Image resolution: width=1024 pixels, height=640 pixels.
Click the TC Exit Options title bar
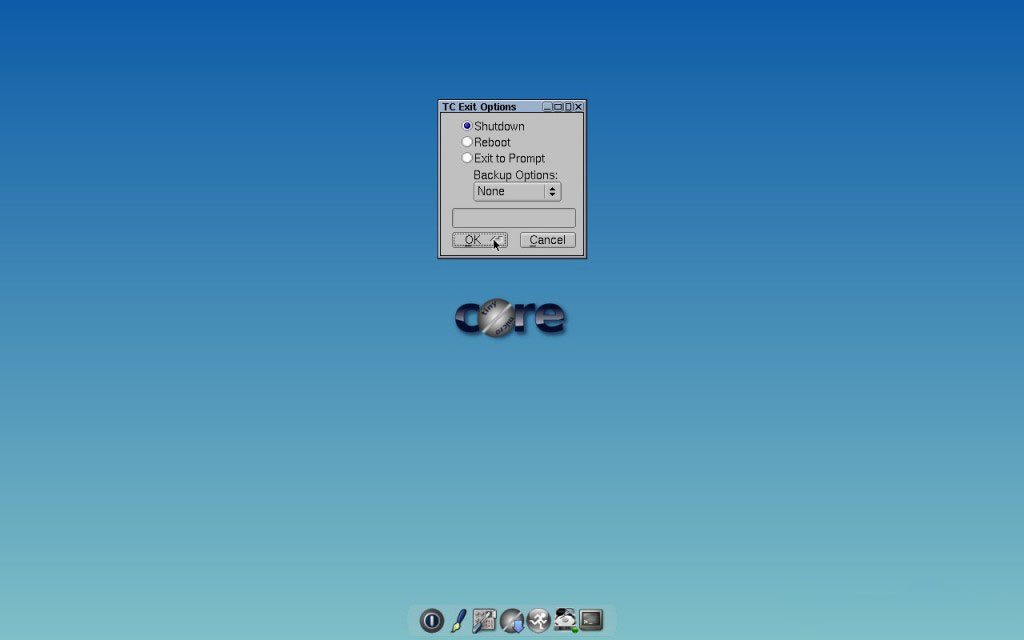490,106
